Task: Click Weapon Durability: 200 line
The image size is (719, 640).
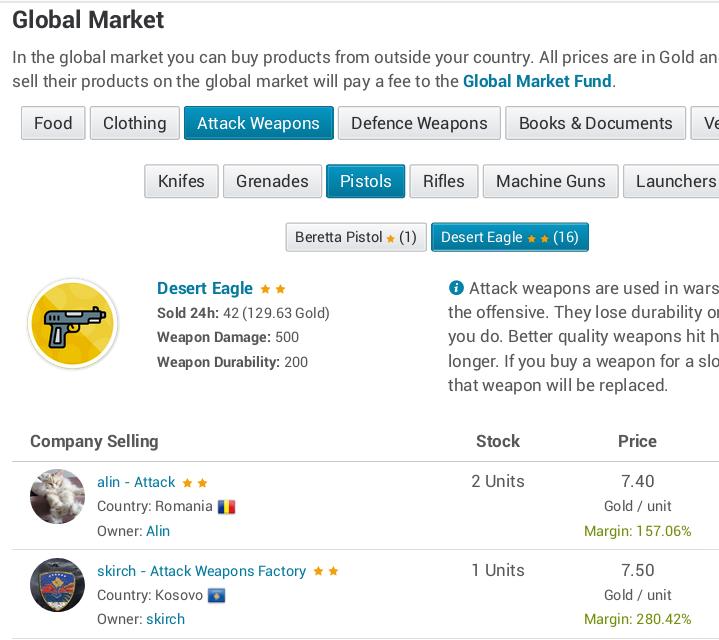Action: point(232,362)
